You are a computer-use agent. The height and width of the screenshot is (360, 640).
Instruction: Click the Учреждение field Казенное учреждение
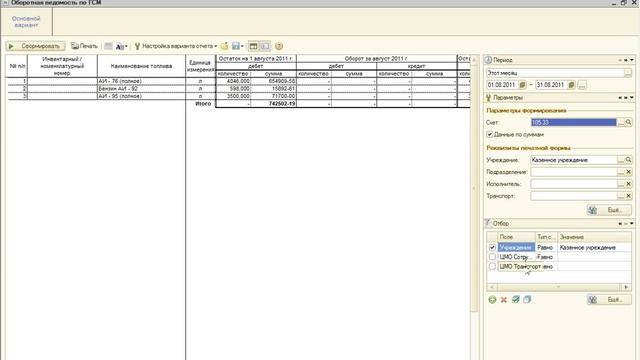coord(573,160)
